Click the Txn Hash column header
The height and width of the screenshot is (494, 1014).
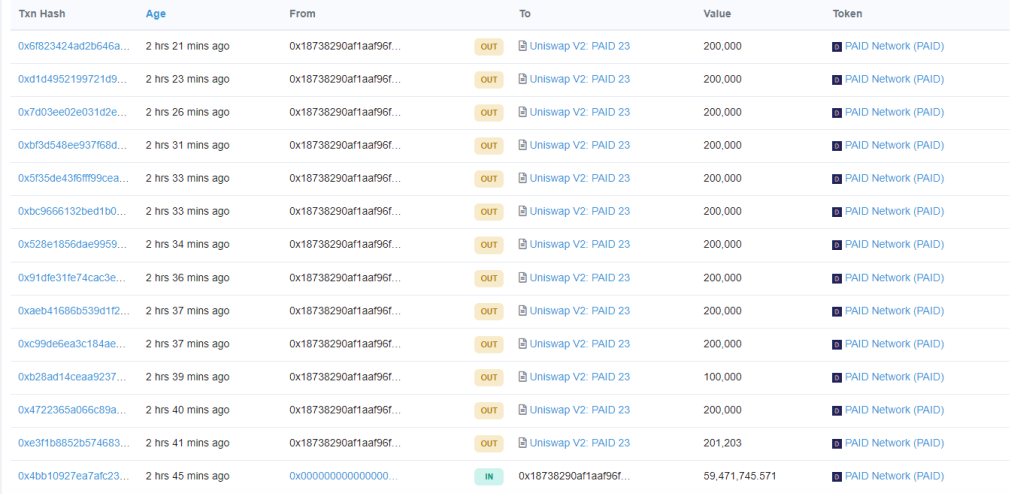[x=42, y=14]
